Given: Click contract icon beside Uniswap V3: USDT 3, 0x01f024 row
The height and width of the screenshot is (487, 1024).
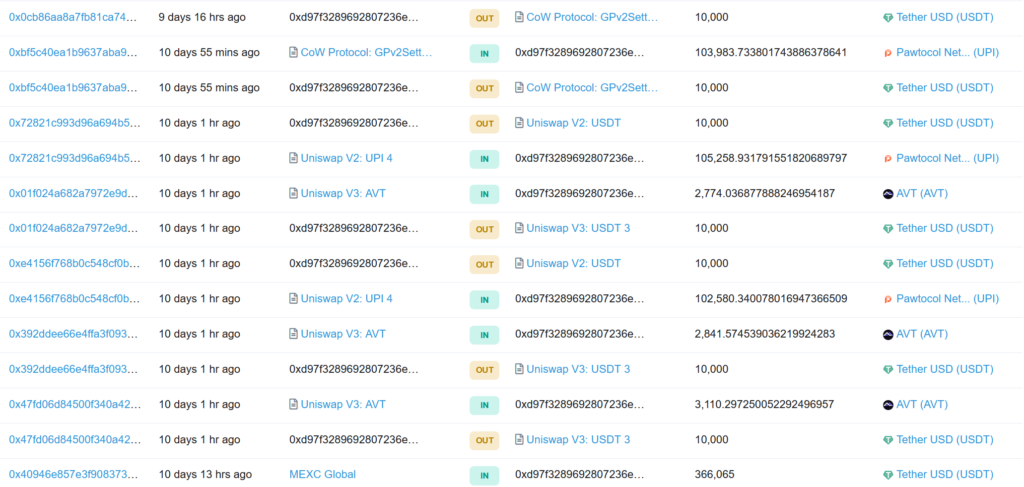Looking at the screenshot, I should [x=519, y=228].
